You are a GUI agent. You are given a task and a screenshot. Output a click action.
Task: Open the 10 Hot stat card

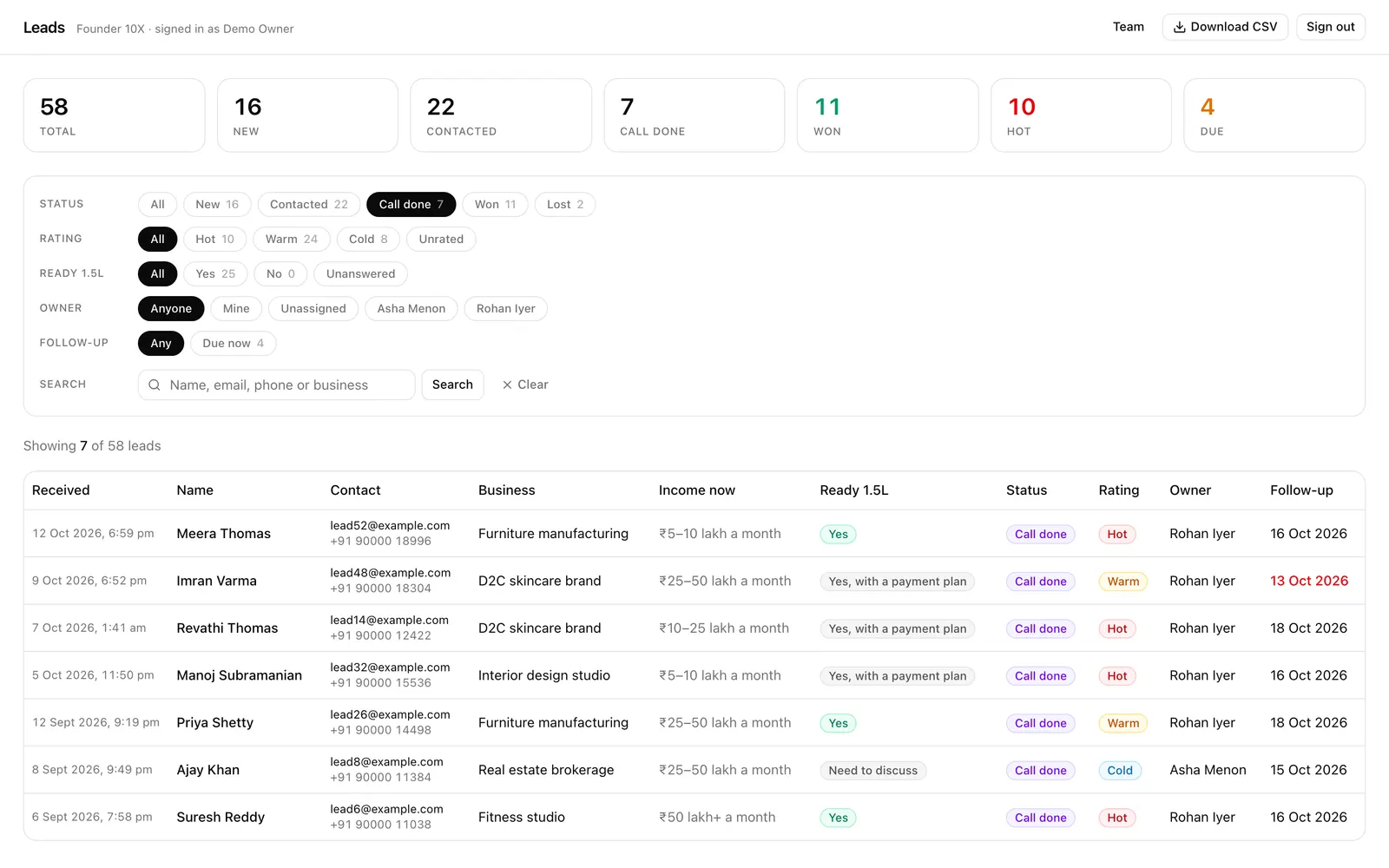tap(1081, 115)
